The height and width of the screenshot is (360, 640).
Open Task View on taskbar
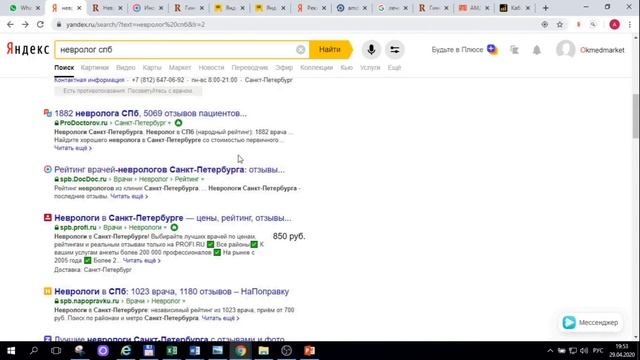click(56, 351)
